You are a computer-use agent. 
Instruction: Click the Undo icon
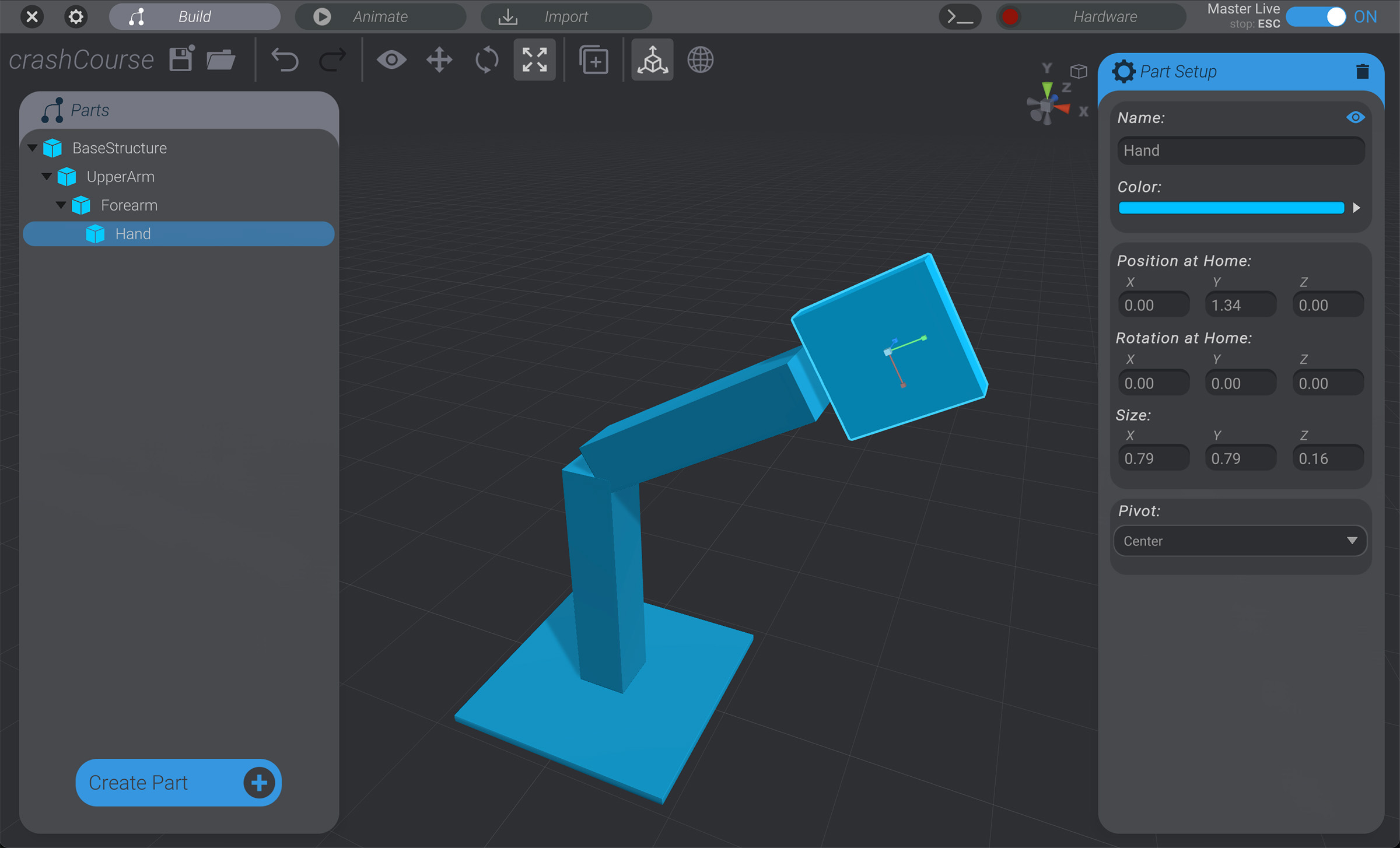pos(285,59)
